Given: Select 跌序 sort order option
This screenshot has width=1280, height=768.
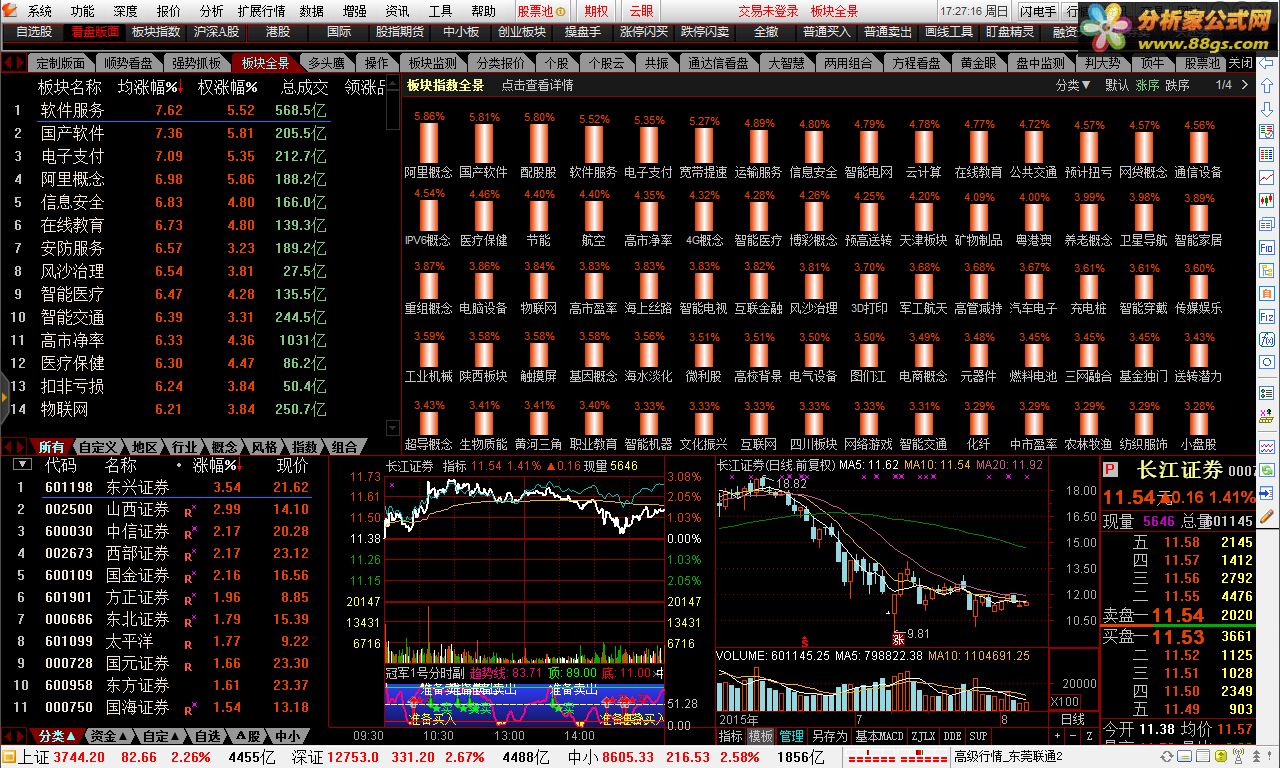Looking at the screenshot, I should [x=1177, y=85].
